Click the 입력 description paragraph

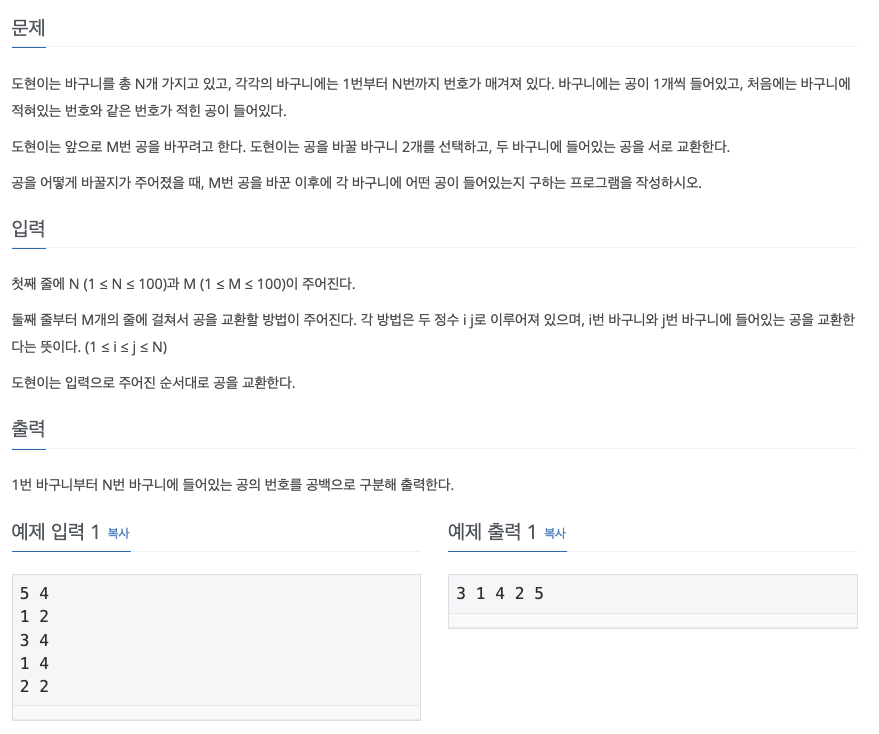[x=430, y=331]
